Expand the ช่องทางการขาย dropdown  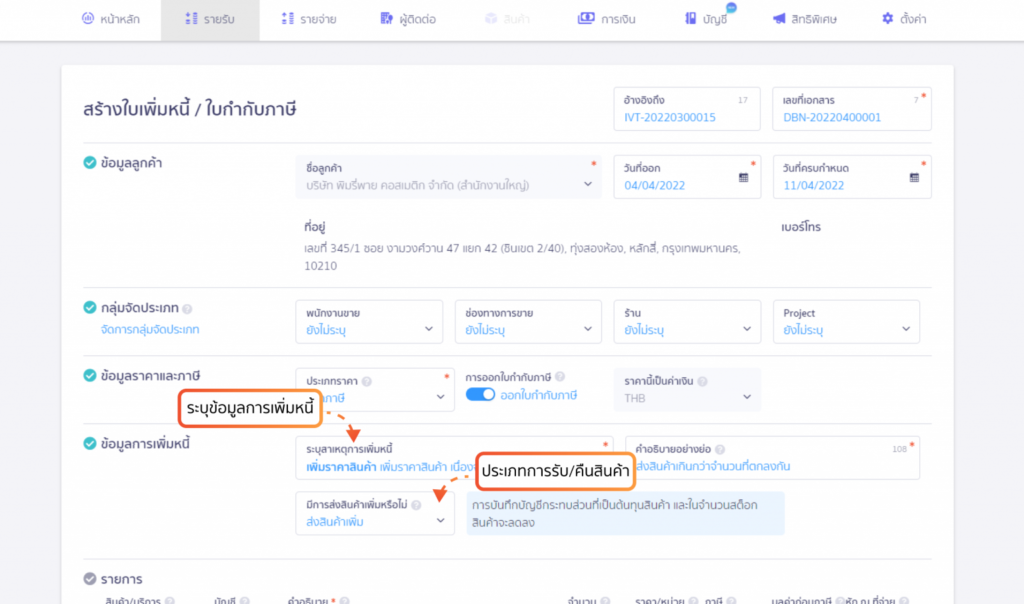point(528,322)
